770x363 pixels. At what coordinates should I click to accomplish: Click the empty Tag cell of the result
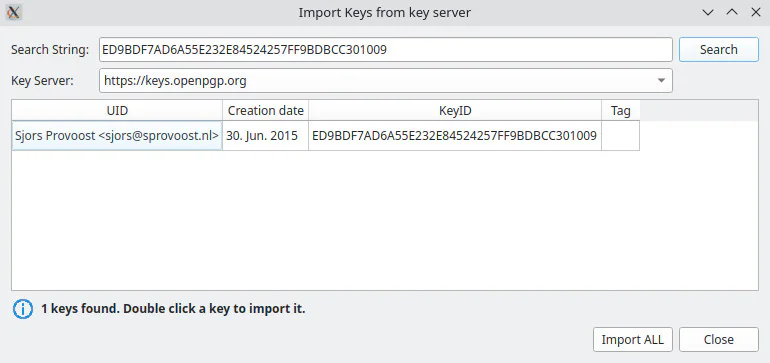[x=620, y=136]
